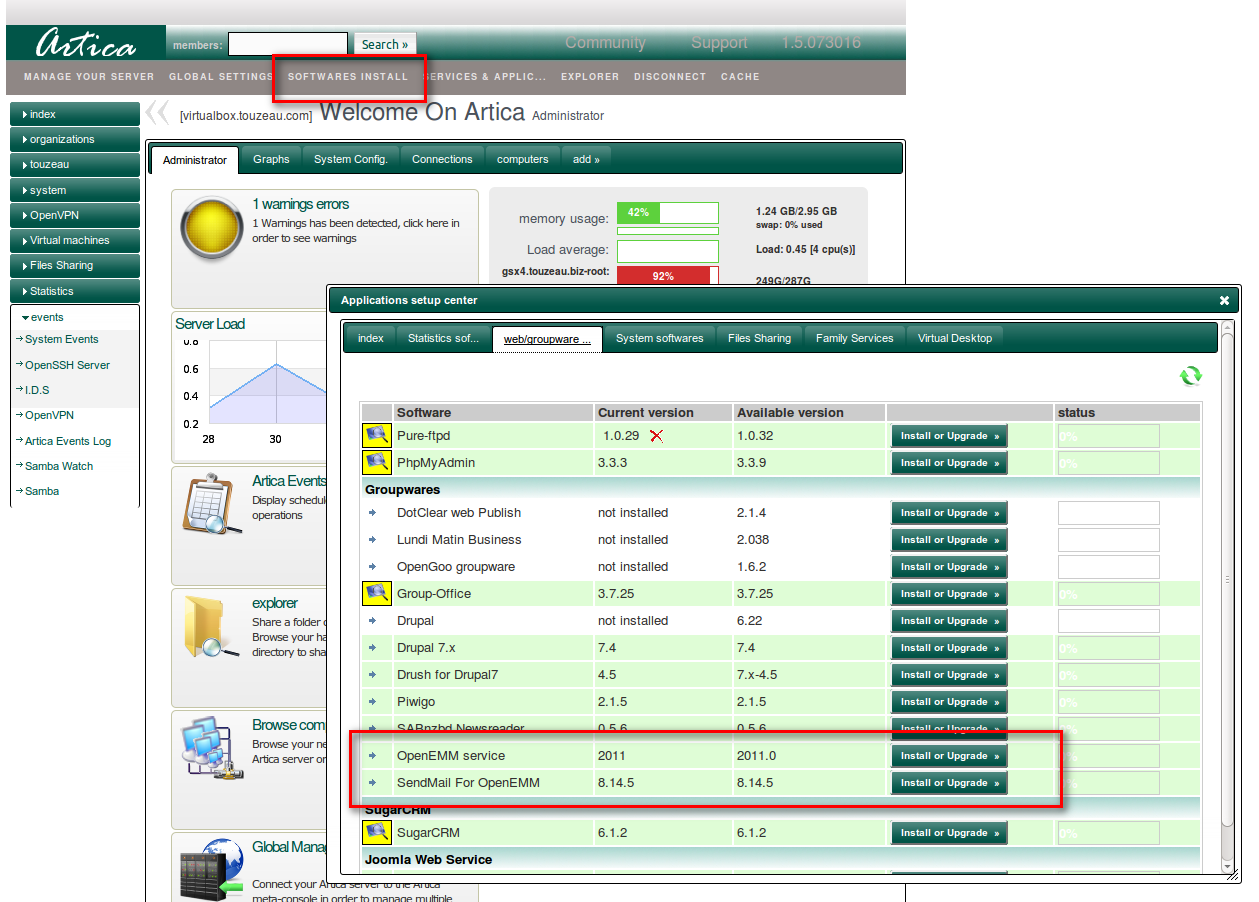Collapse the events sidebar section

point(74,317)
